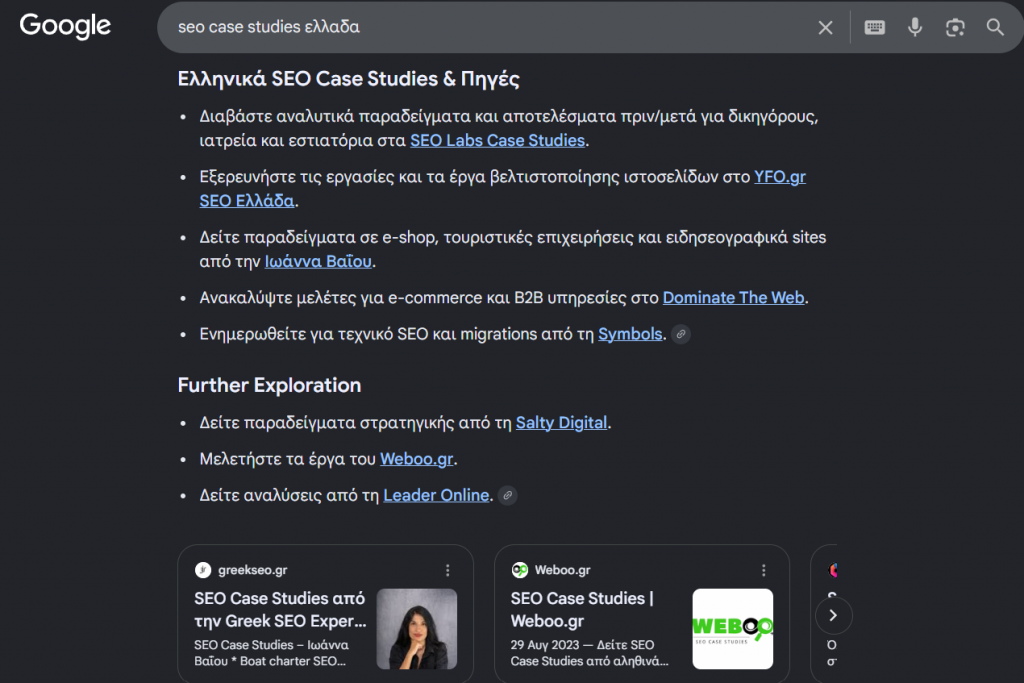Click the greekseo.gr favicon

coord(203,570)
